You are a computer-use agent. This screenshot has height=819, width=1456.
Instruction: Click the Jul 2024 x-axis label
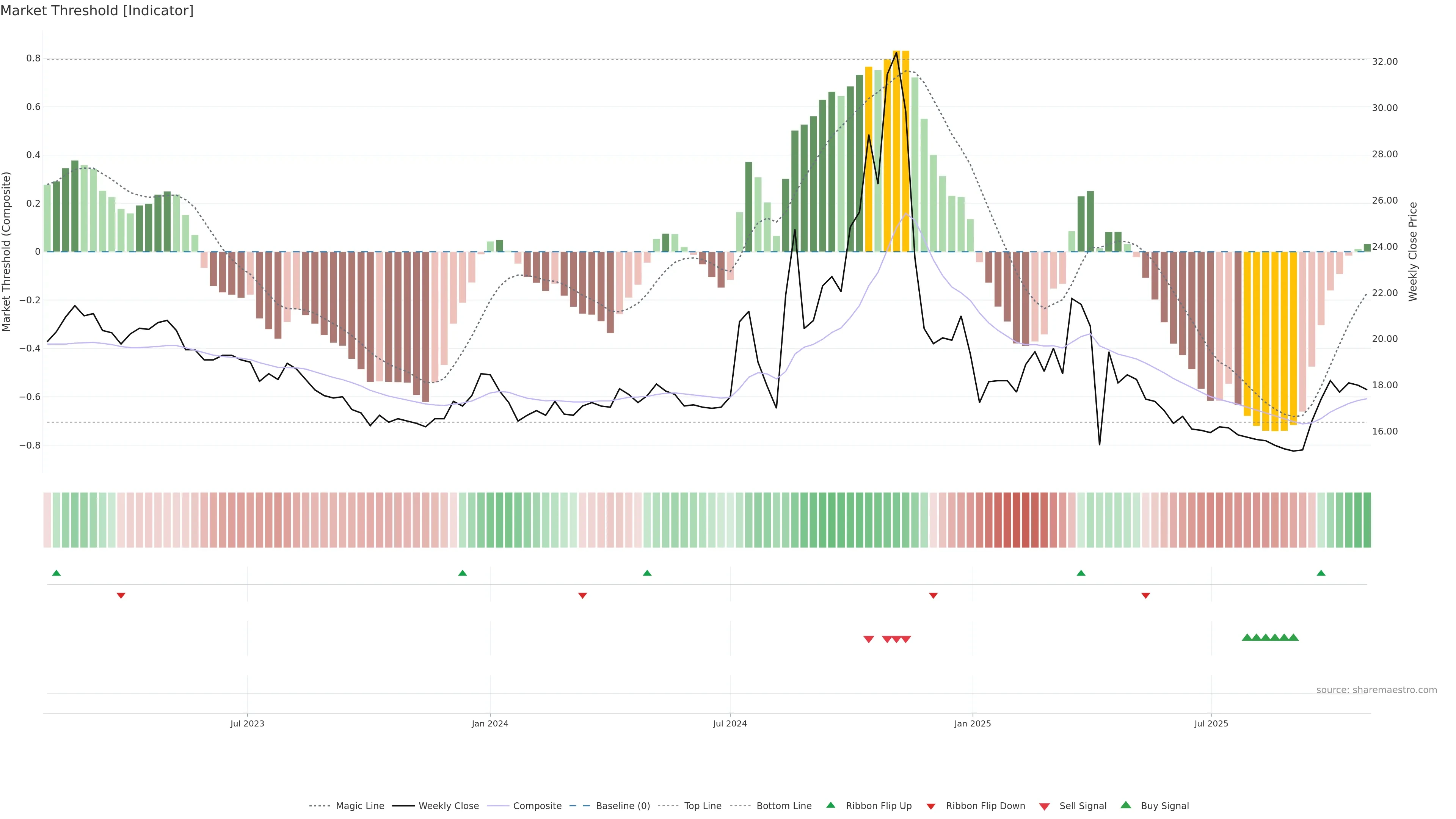point(730,723)
